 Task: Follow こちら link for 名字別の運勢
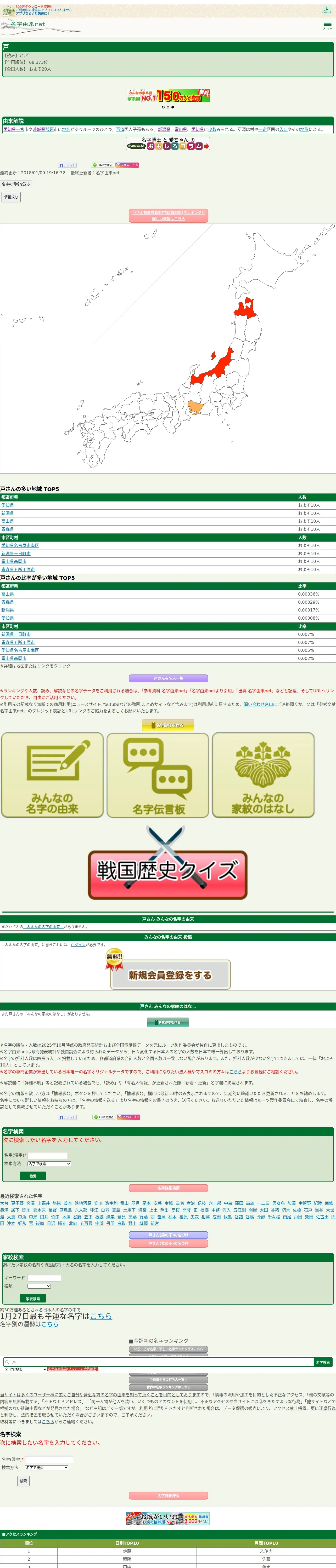coord(50,1324)
